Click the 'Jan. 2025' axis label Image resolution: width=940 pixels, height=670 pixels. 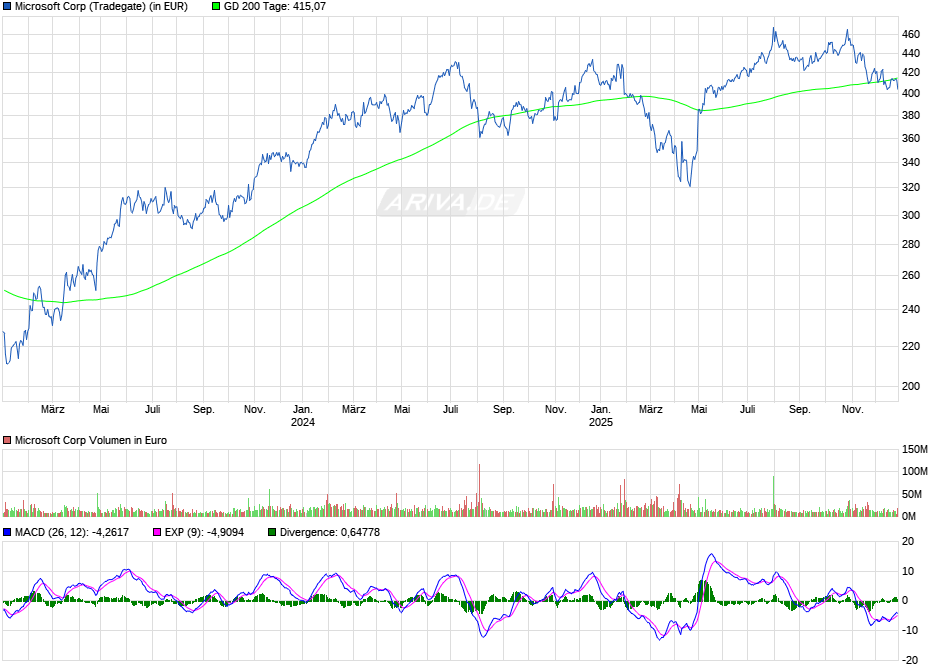pyautogui.click(x=601, y=416)
